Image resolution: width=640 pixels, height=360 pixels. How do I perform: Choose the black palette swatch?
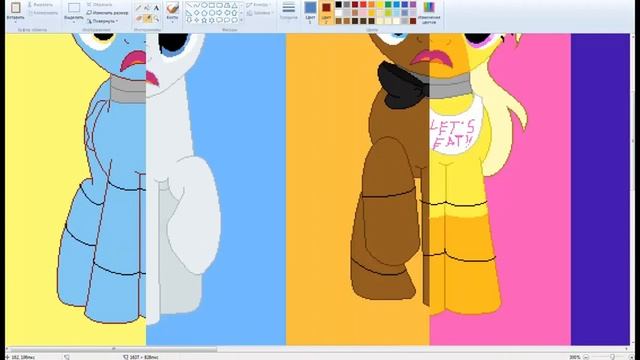(x=338, y=4)
